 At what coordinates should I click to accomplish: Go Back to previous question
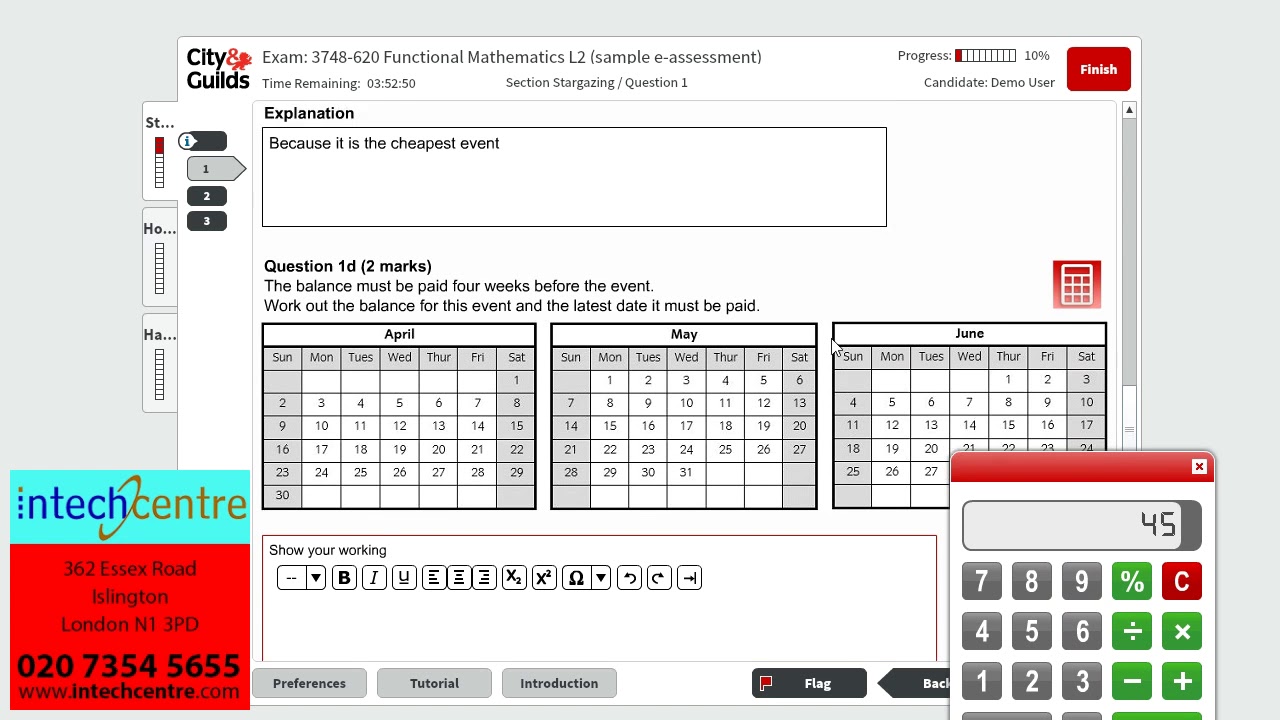[x=917, y=683]
